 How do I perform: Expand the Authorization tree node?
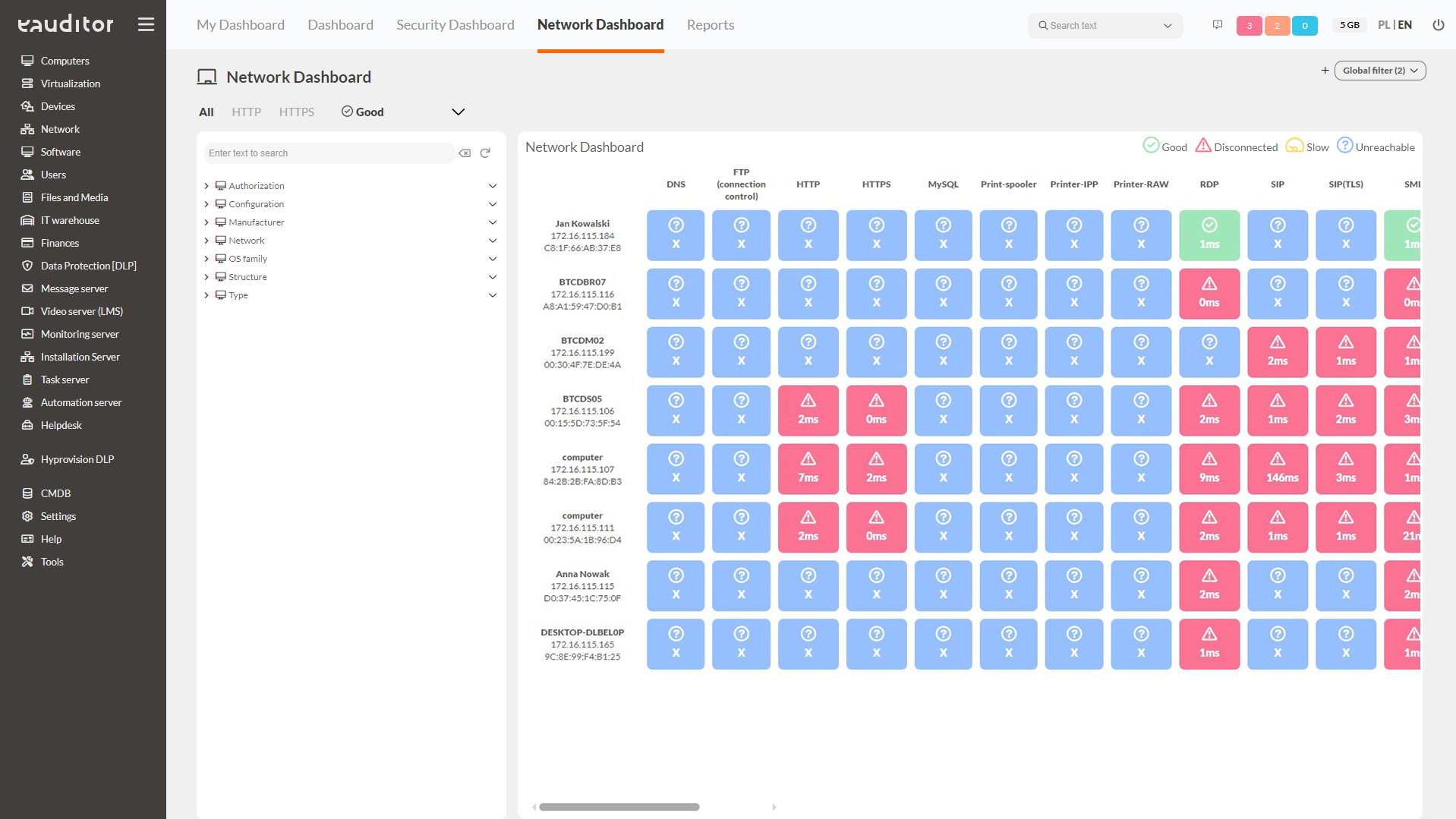coord(206,186)
